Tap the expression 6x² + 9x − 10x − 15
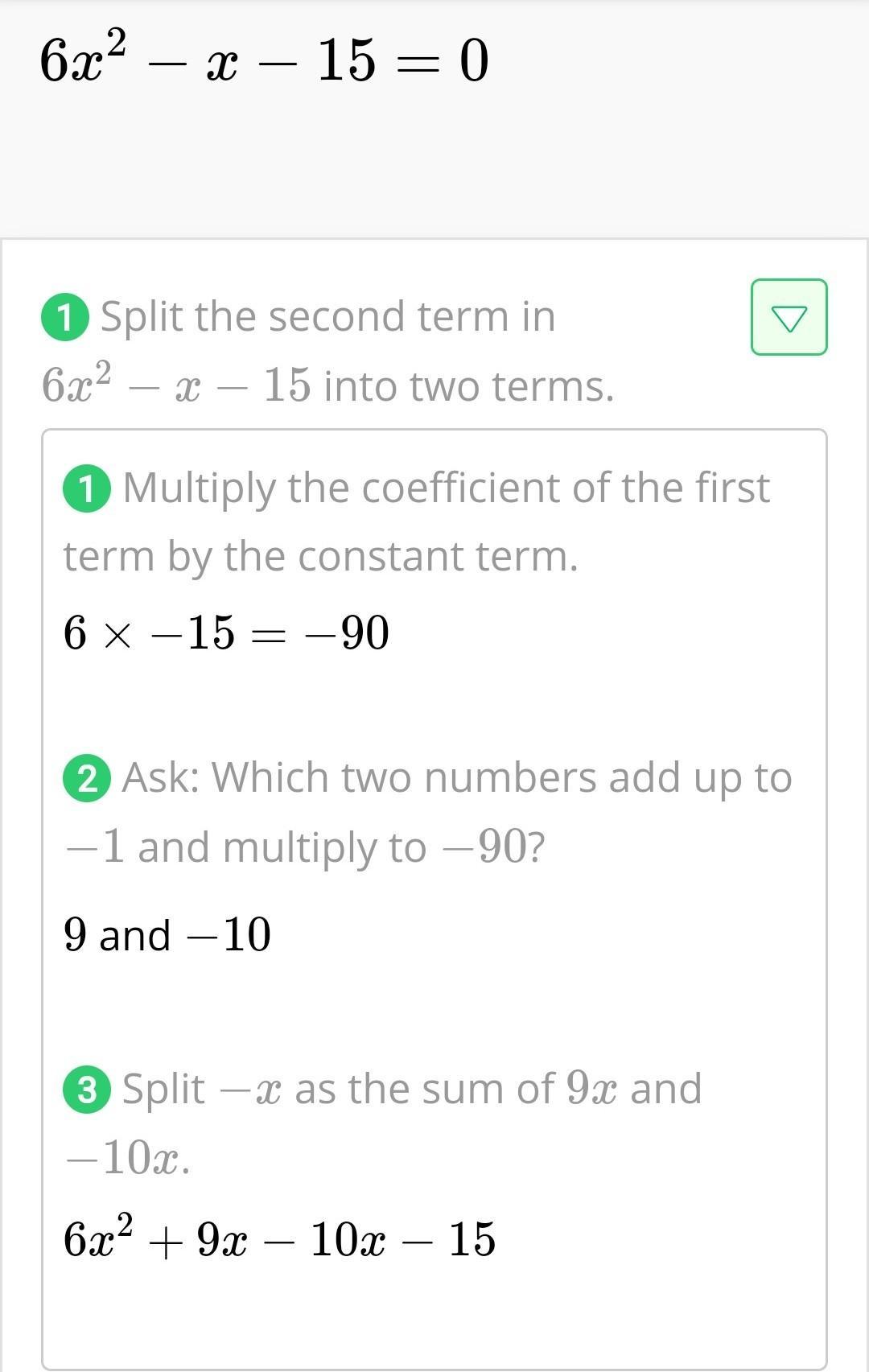 click(279, 1238)
